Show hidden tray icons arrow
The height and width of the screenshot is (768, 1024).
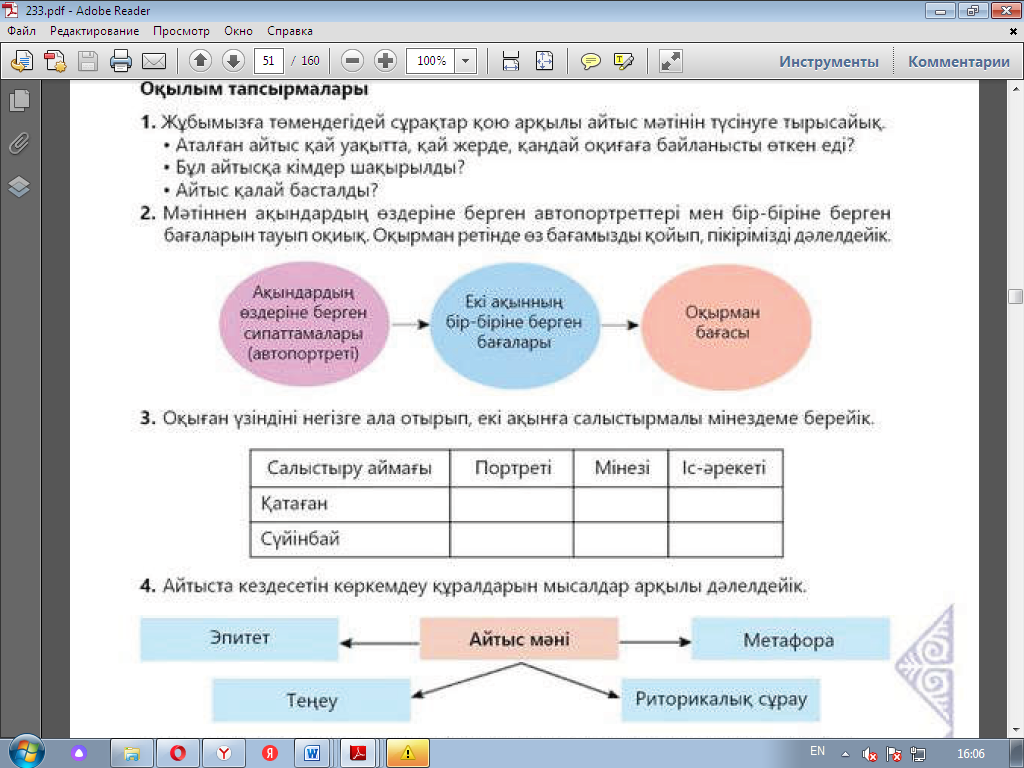click(845, 754)
